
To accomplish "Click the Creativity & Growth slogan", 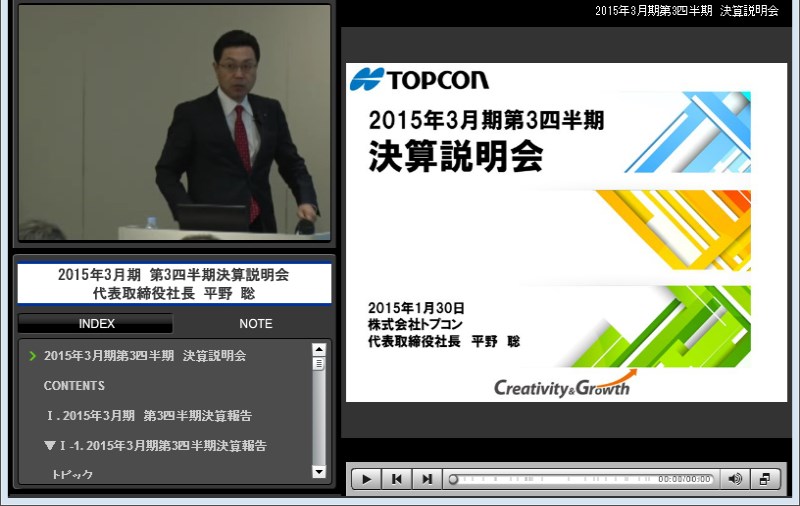I will coord(565,384).
